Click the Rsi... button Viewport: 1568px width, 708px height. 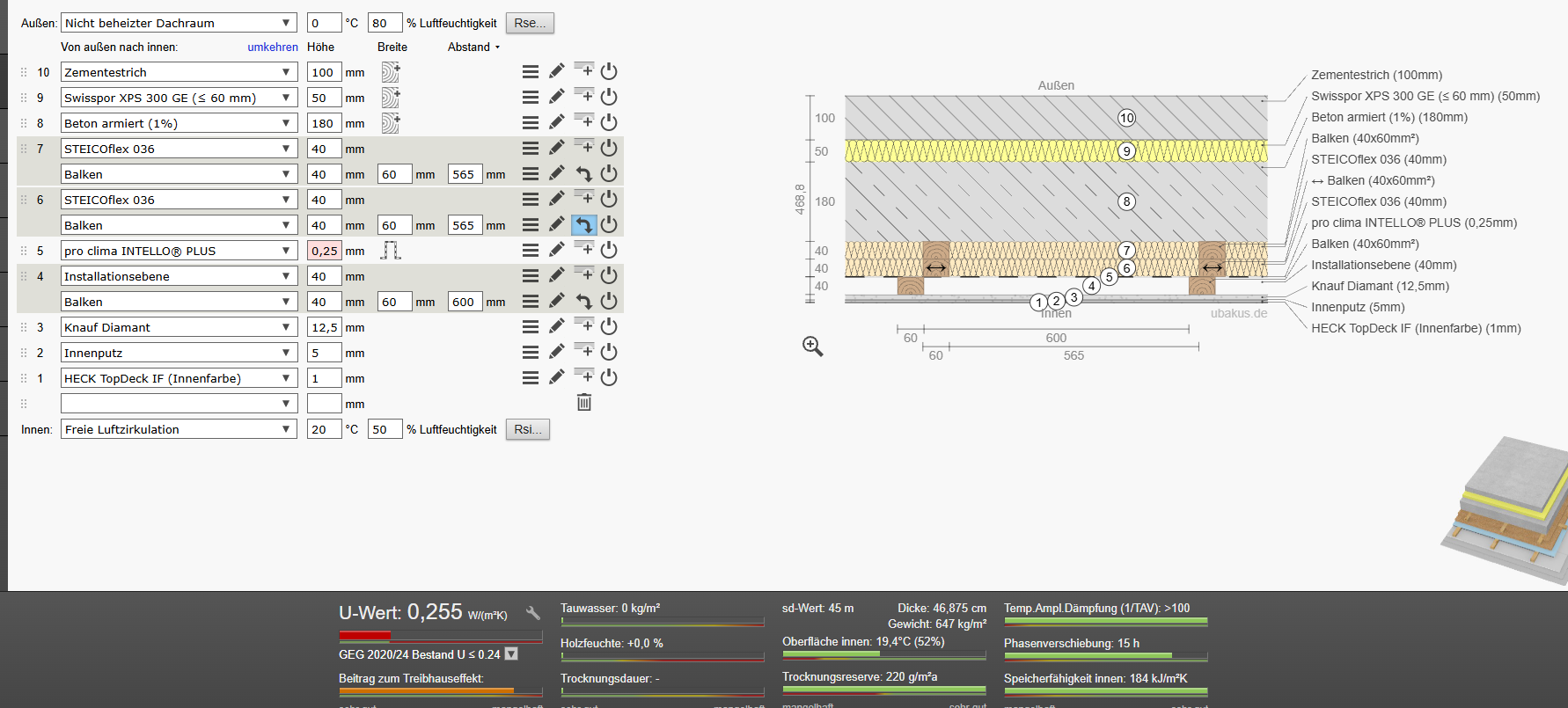pos(528,429)
